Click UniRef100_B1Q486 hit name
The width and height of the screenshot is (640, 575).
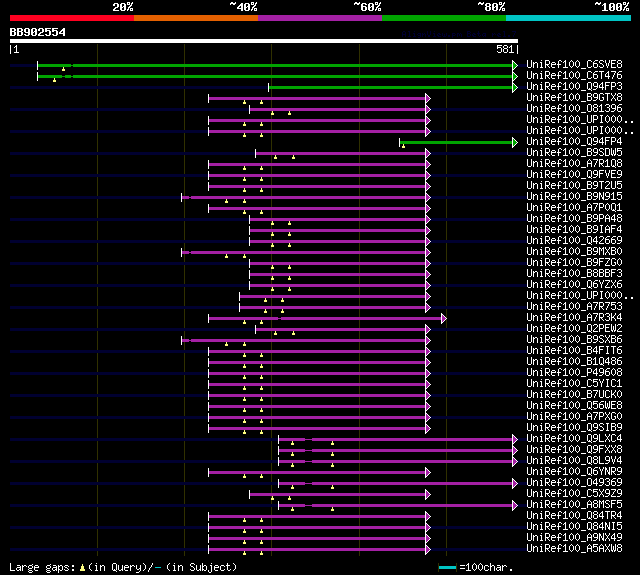(574, 362)
